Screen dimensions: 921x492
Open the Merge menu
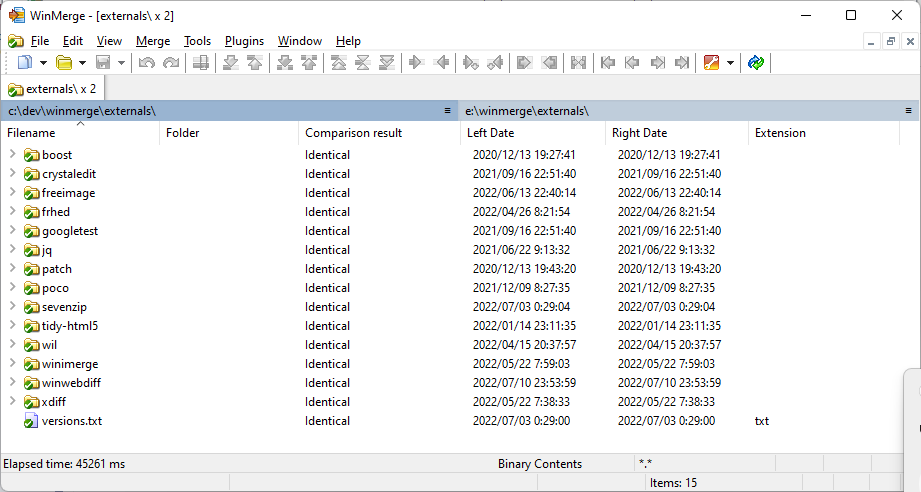click(x=153, y=41)
